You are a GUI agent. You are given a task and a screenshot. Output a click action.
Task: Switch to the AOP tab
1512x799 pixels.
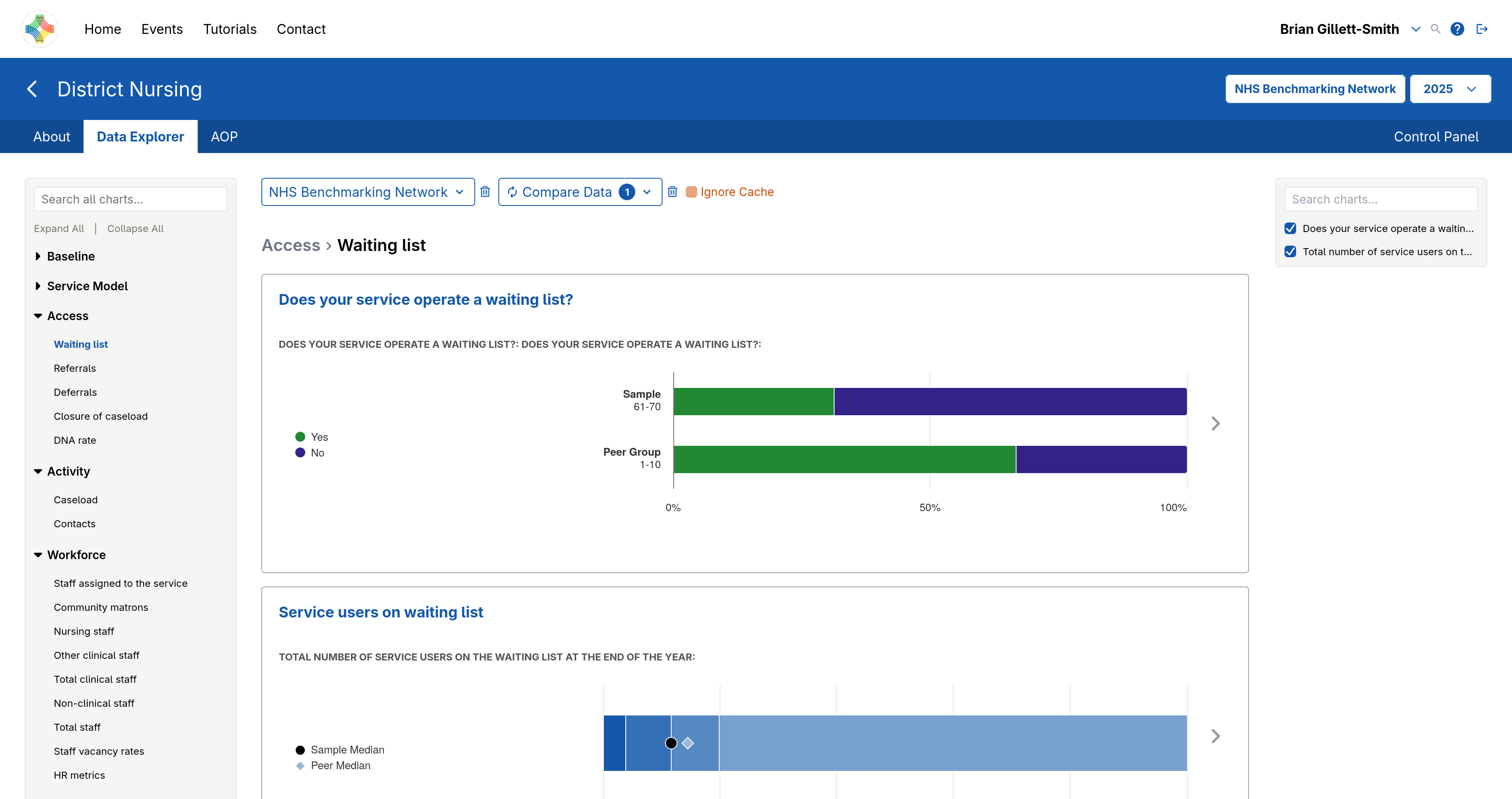pyautogui.click(x=224, y=137)
